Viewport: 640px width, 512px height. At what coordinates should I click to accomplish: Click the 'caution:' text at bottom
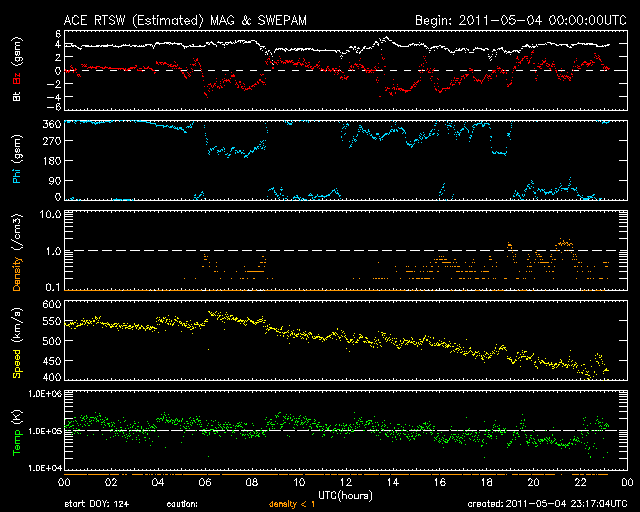point(182,504)
